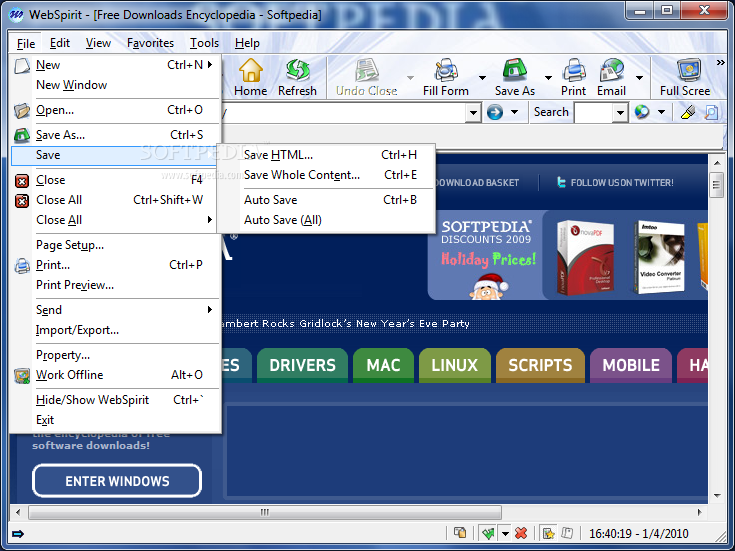Open the Tools menu
The width and height of the screenshot is (735, 551).
[204, 43]
